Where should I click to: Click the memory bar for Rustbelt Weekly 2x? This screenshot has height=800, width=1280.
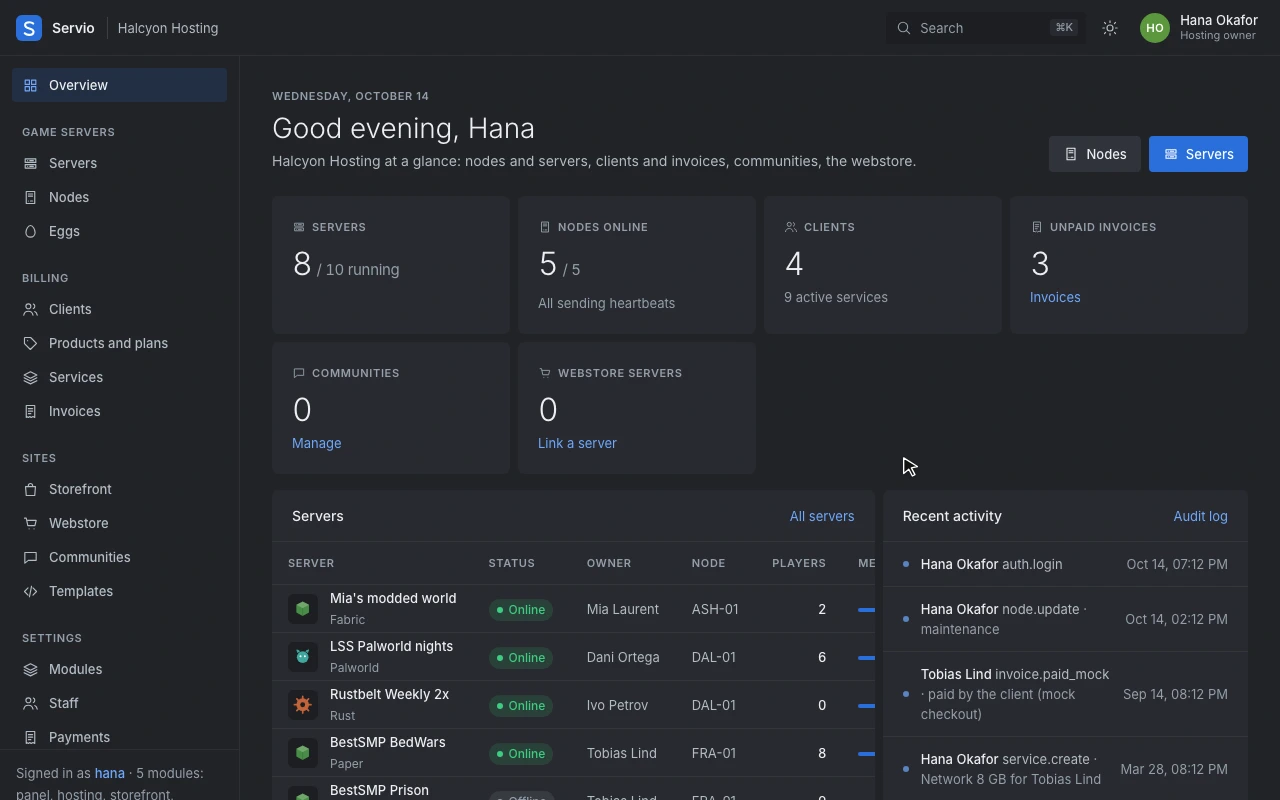click(866, 706)
